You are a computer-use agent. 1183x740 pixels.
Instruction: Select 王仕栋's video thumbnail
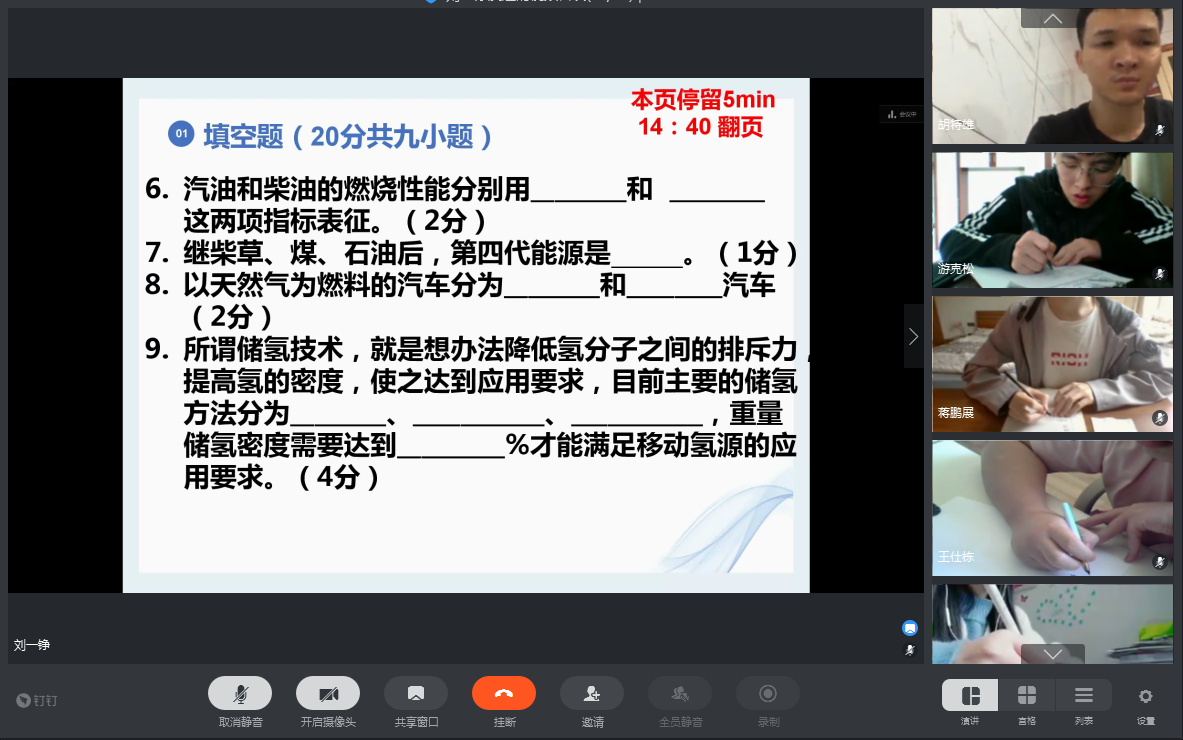point(1052,508)
